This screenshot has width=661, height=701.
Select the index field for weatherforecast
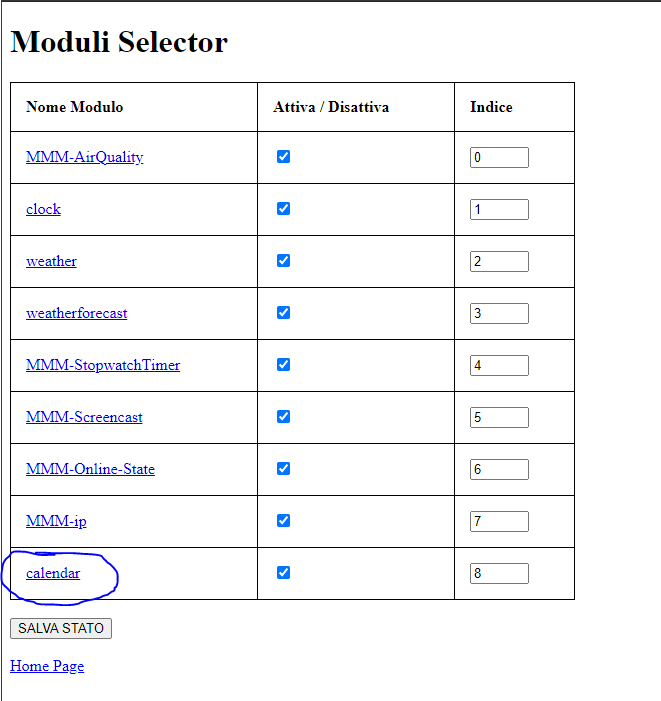(x=499, y=313)
